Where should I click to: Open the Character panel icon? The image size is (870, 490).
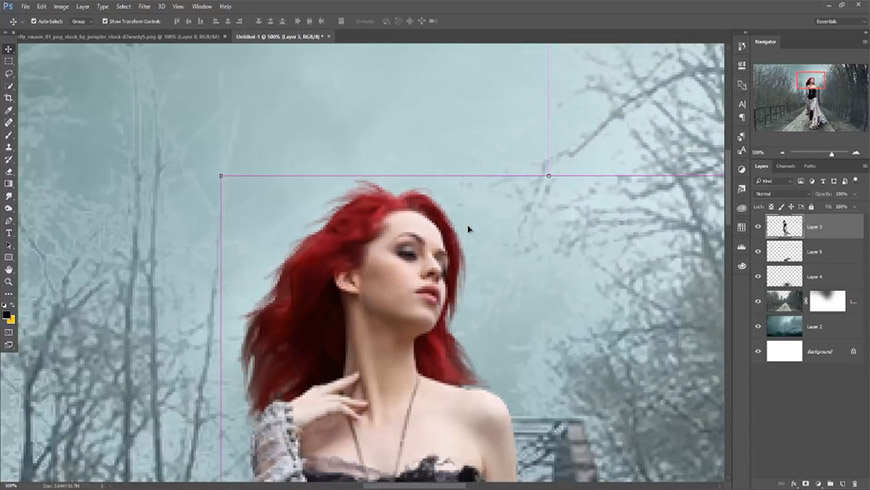(x=742, y=104)
